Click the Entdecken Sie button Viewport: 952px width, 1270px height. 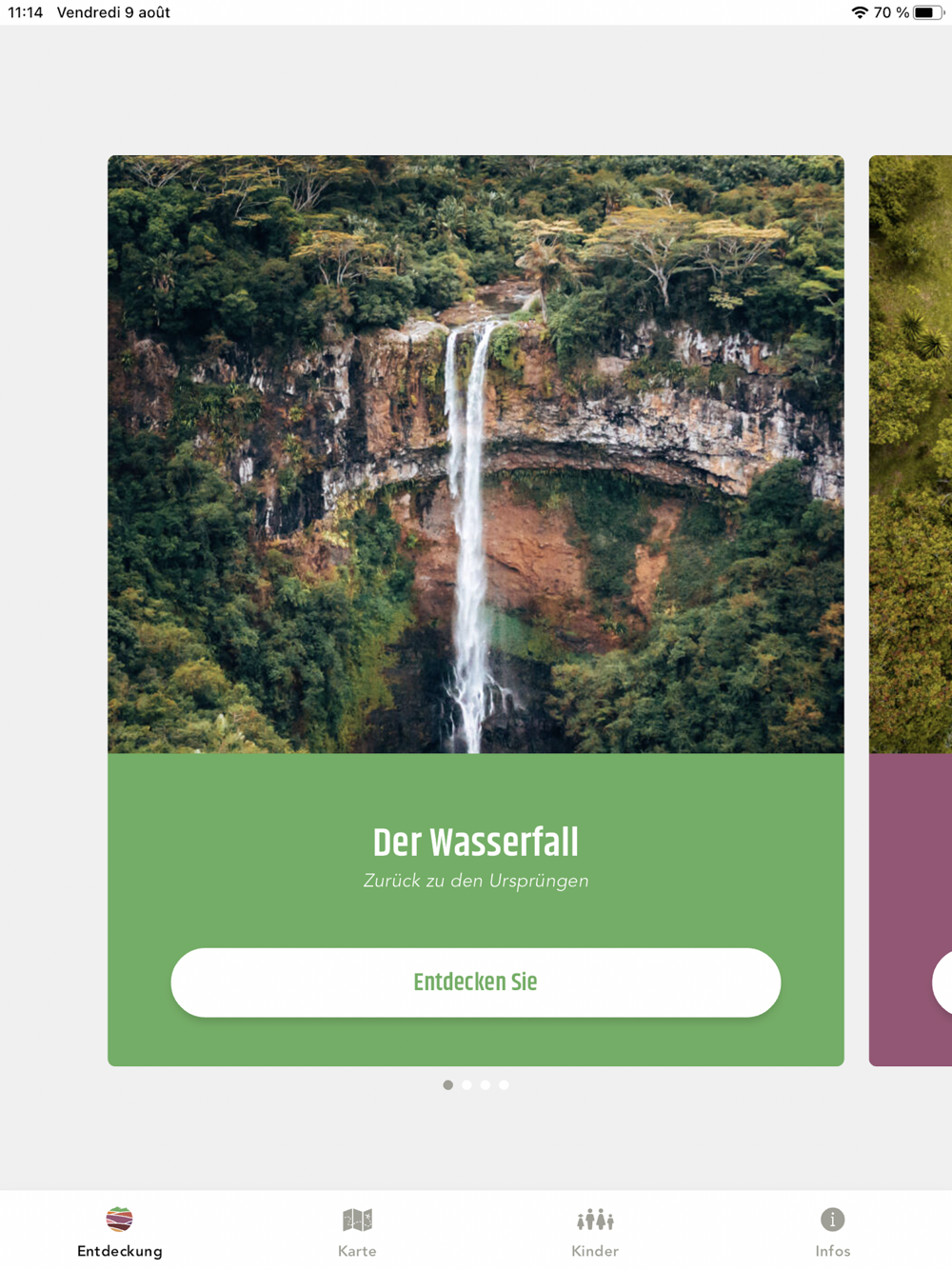click(x=476, y=982)
